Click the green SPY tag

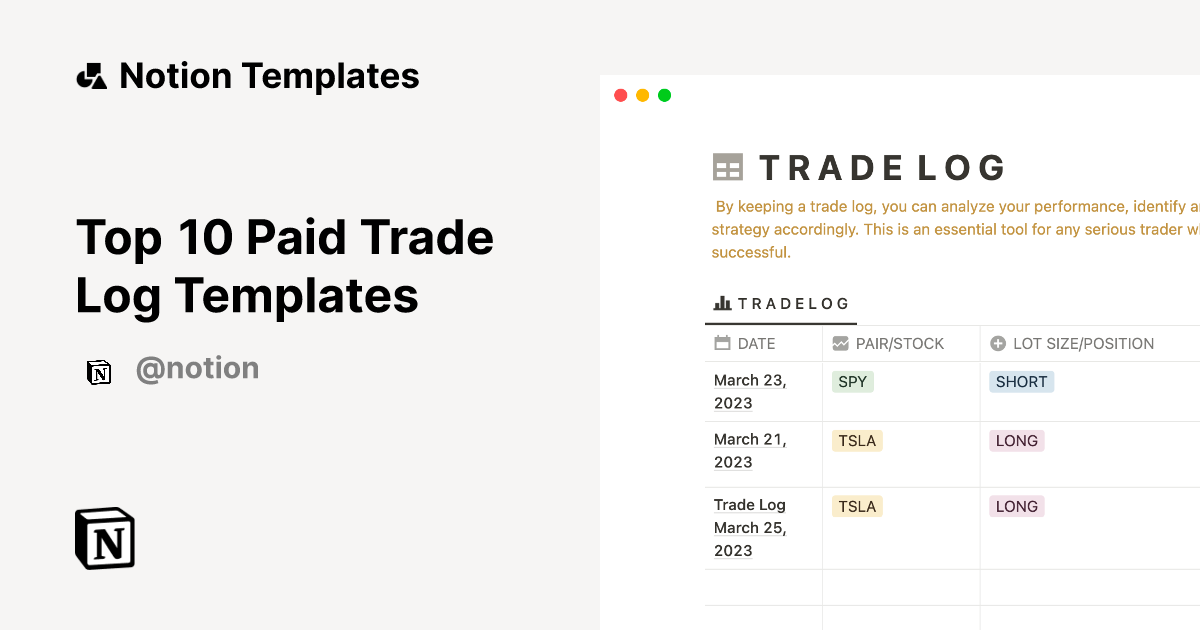tap(852, 381)
